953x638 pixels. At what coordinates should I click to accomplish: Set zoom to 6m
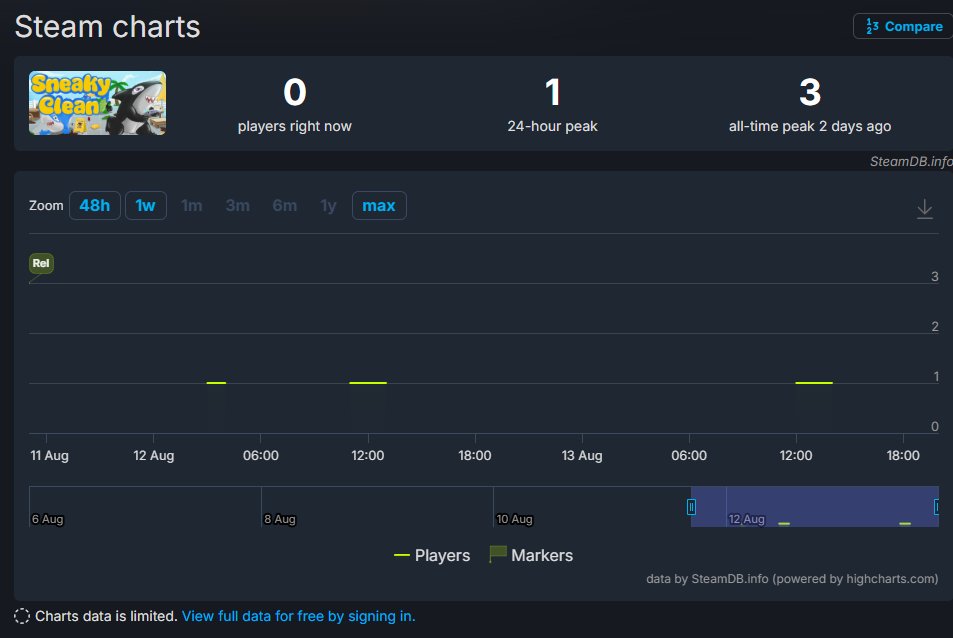[284, 205]
